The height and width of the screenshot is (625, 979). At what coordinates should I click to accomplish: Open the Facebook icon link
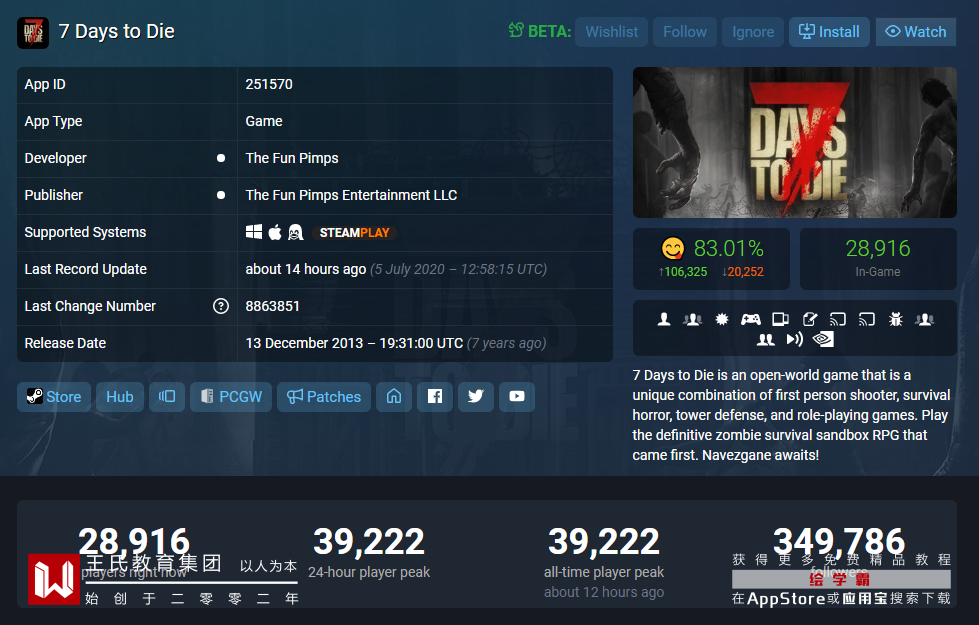(435, 396)
